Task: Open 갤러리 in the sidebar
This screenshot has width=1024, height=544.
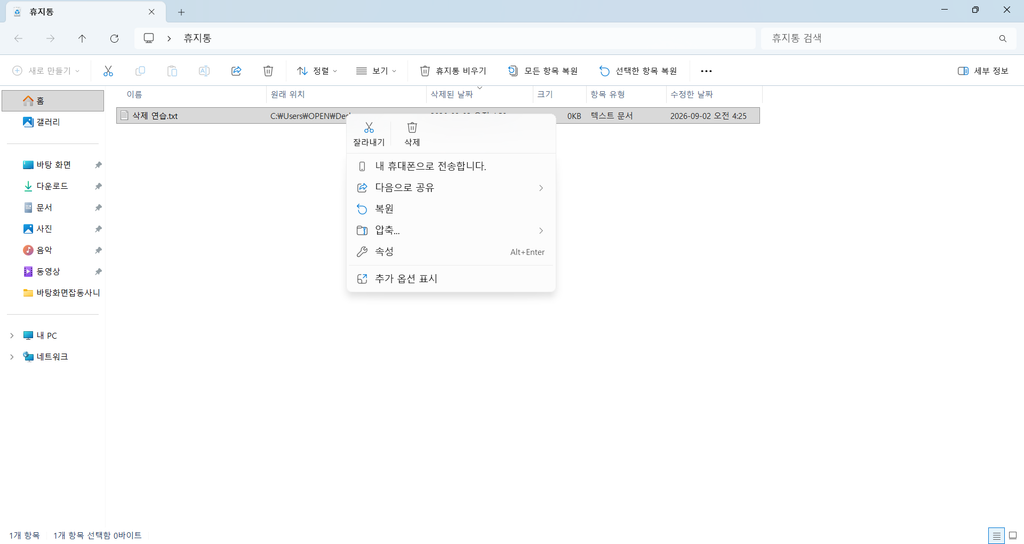Action: 52,122
